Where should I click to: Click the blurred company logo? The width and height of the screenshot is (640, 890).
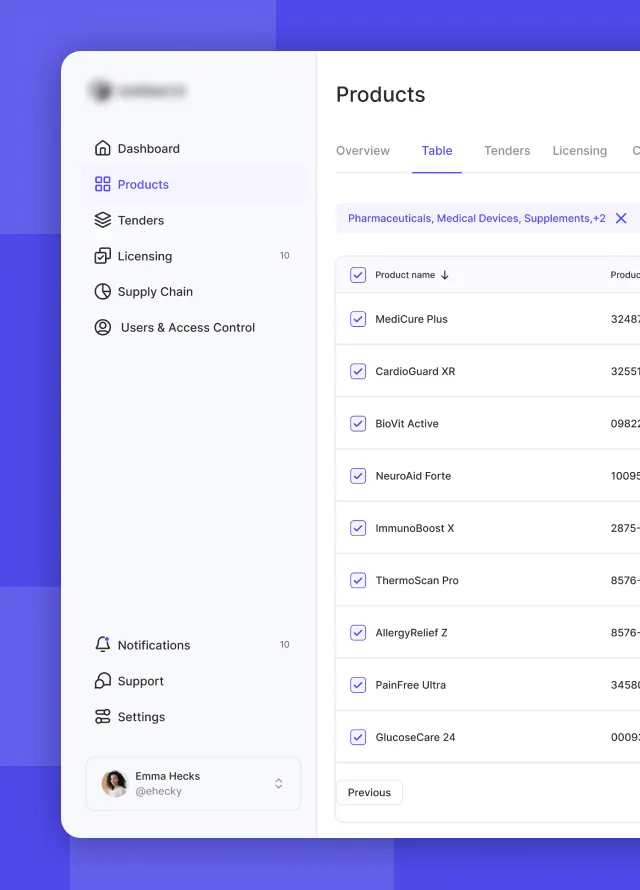pyautogui.click(x=138, y=91)
